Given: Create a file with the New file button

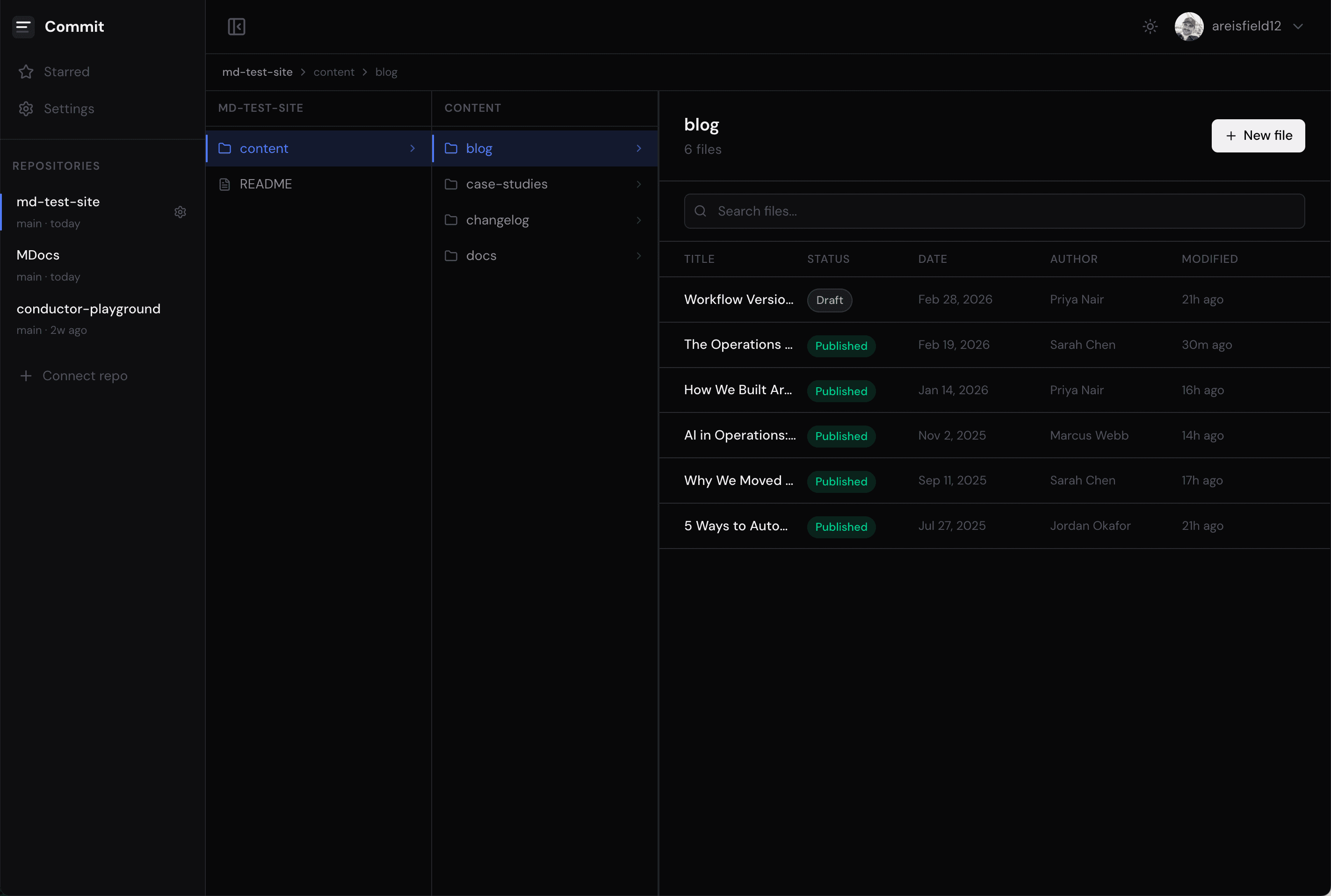Looking at the screenshot, I should pyautogui.click(x=1258, y=136).
